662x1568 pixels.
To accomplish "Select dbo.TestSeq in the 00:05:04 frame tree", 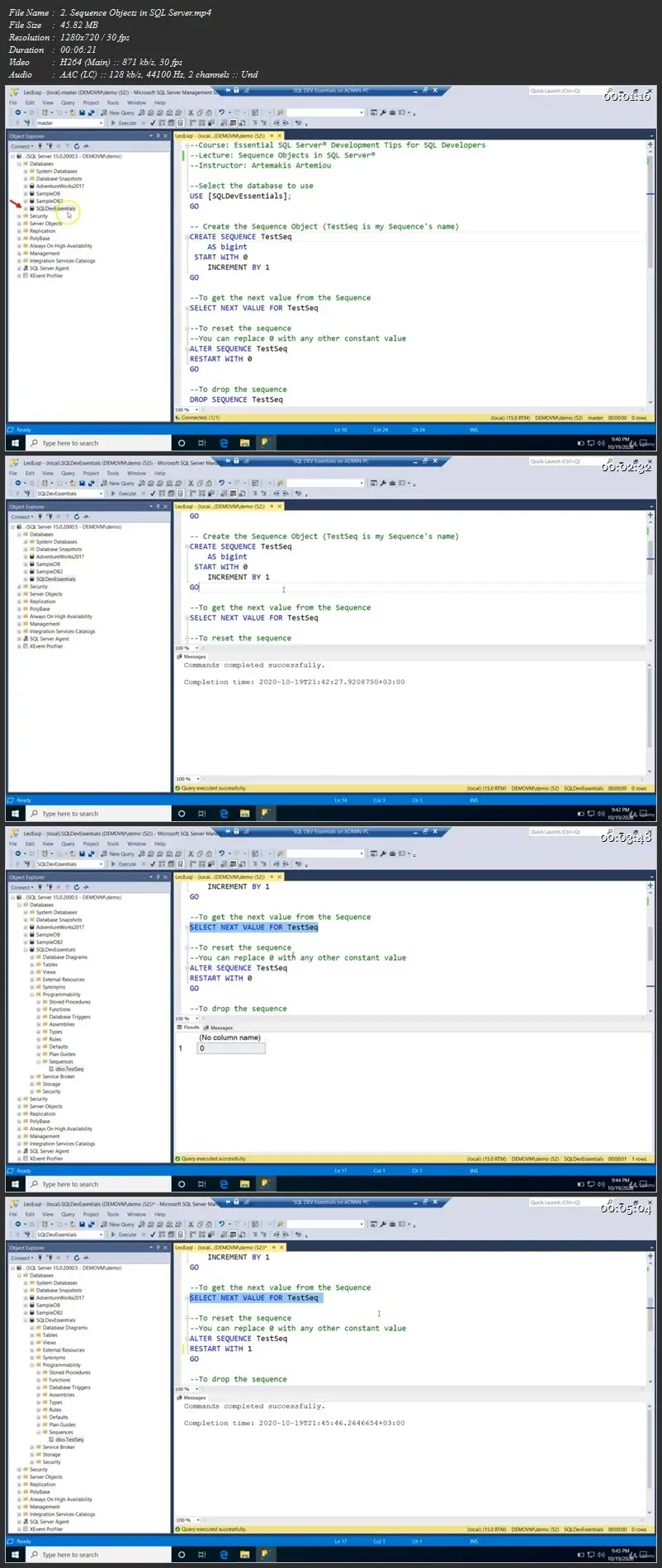I will point(69,1439).
